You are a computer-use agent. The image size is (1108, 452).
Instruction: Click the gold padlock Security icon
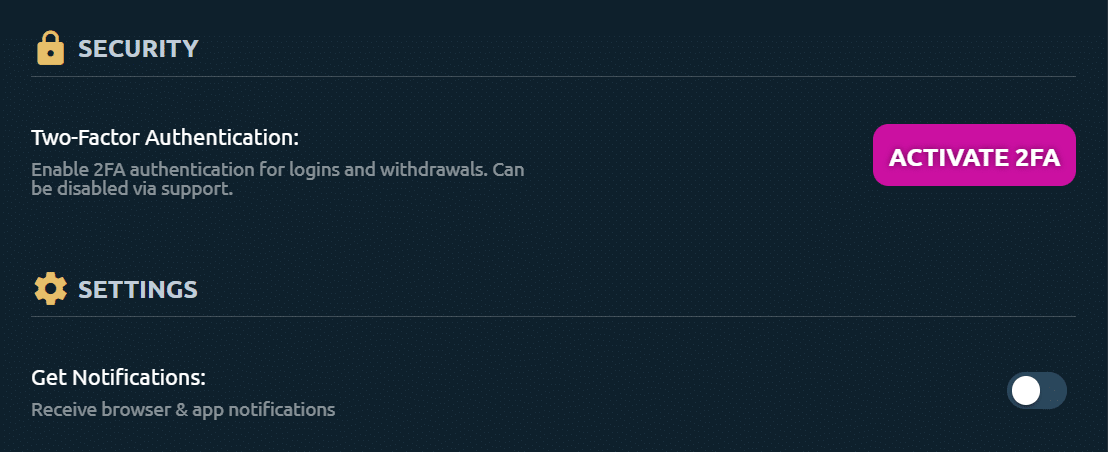pos(50,48)
